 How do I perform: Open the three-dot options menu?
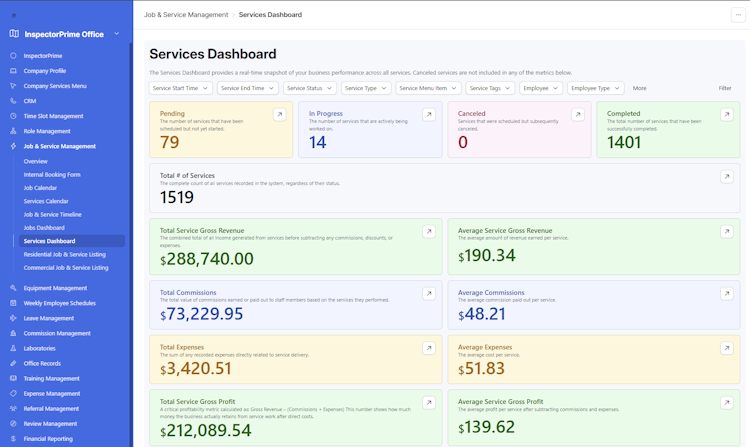pos(738,15)
